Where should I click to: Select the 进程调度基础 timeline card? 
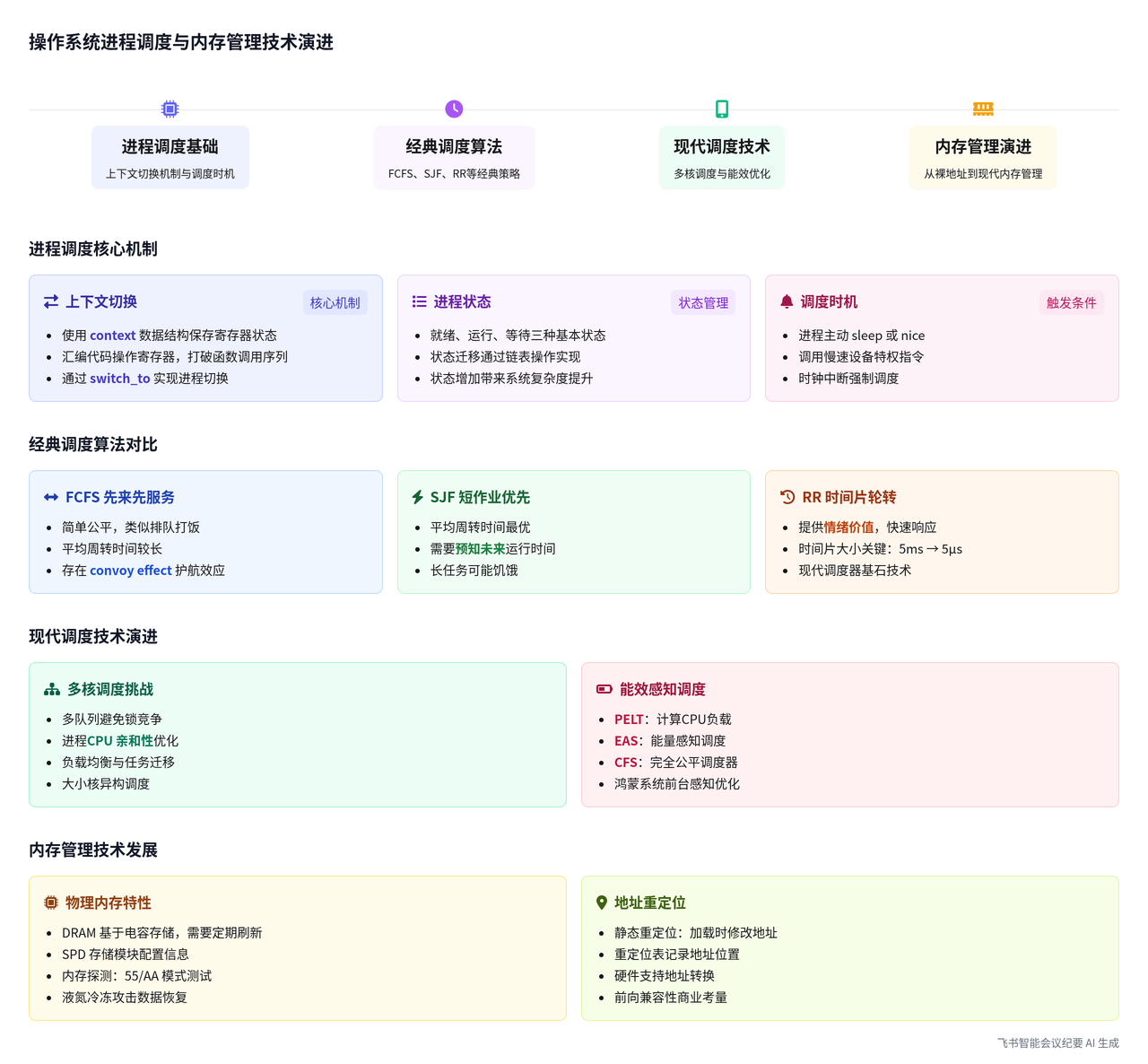click(170, 157)
